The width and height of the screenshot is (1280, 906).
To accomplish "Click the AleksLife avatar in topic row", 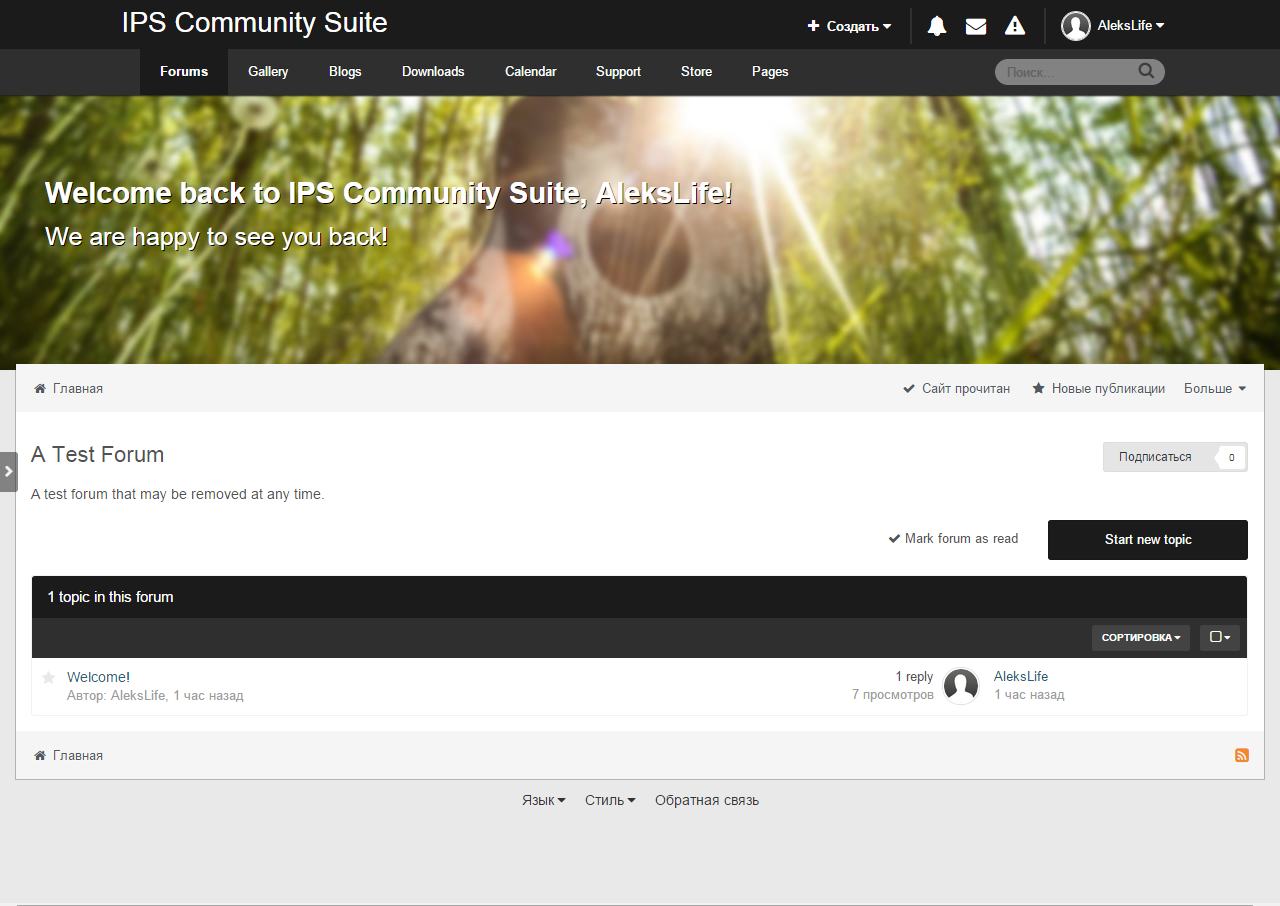I will pos(961,686).
